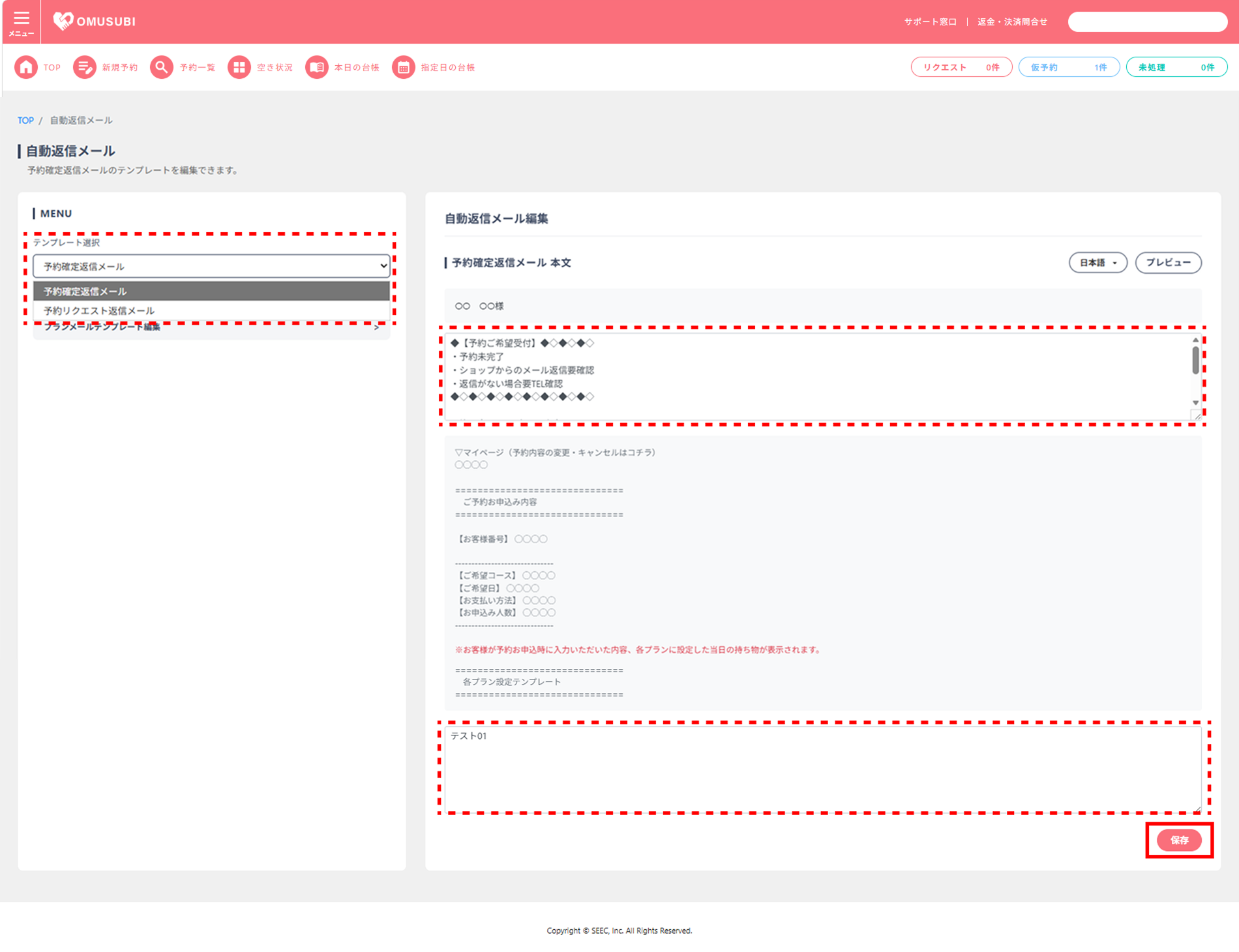
Task: Click the upper textarea scrollbar thumb
Action: click(x=1195, y=360)
